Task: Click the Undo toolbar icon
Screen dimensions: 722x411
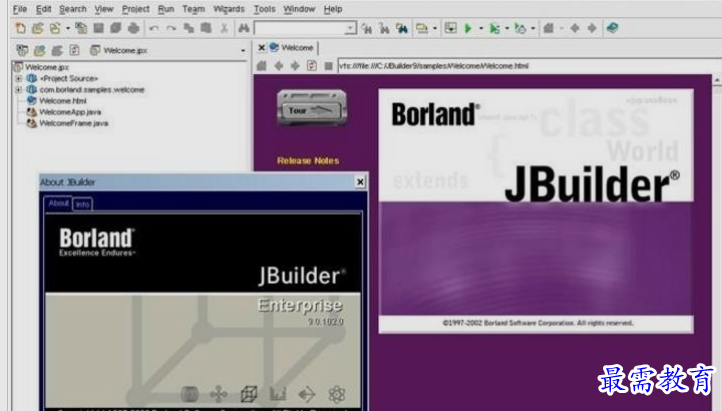Action: (x=154, y=29)
